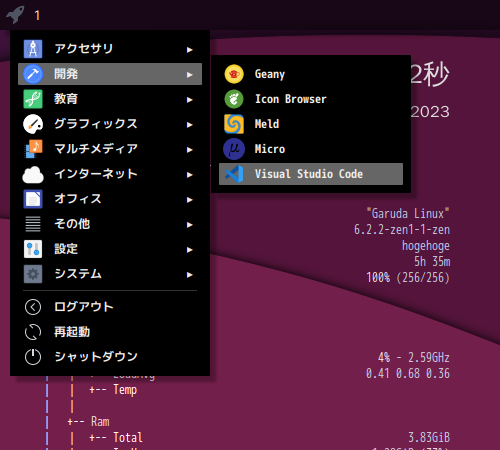
Task: Click the ログアウト back arrow icon
Action: tap(33, 307)
